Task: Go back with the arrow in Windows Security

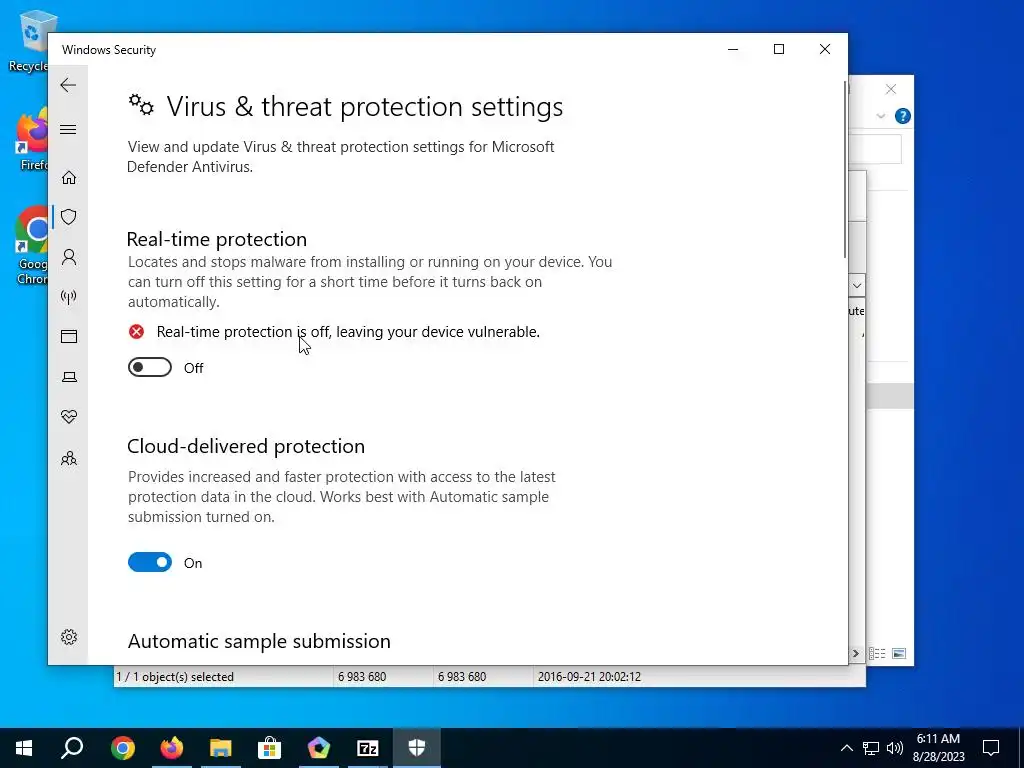Action: coord(68,85)
